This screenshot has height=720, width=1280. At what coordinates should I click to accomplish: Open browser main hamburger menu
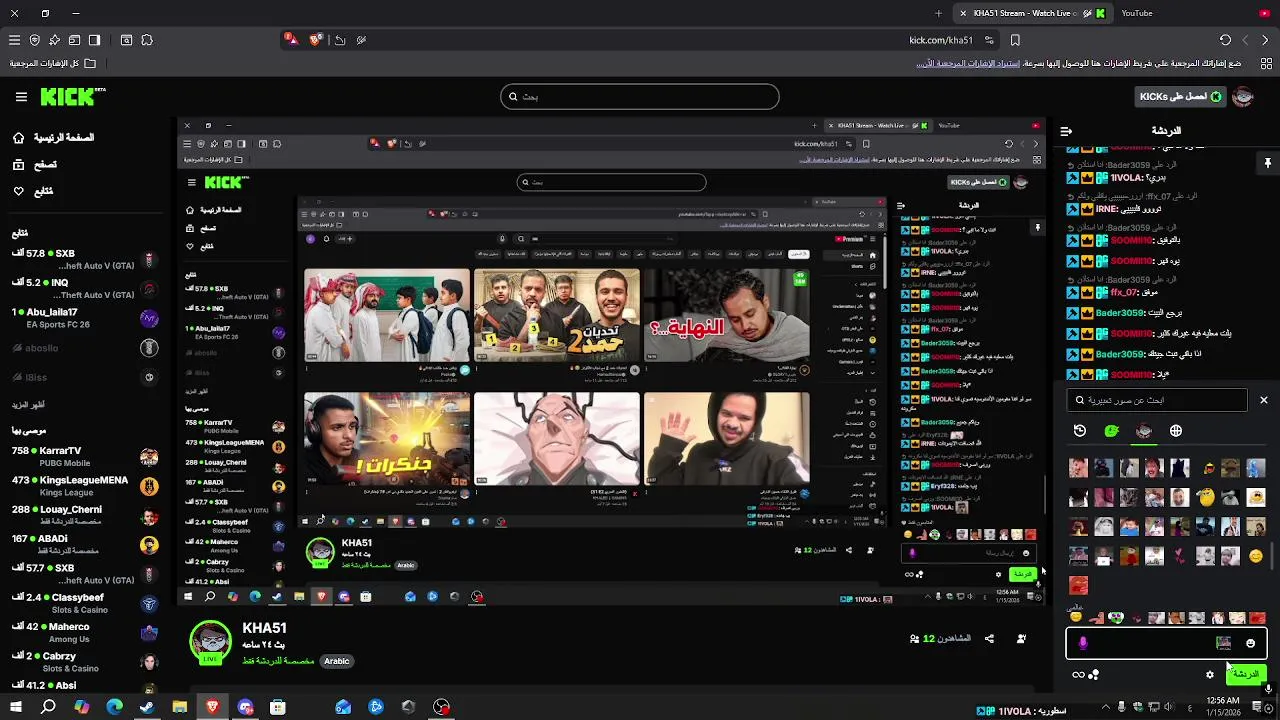click(x=14, y=40)
